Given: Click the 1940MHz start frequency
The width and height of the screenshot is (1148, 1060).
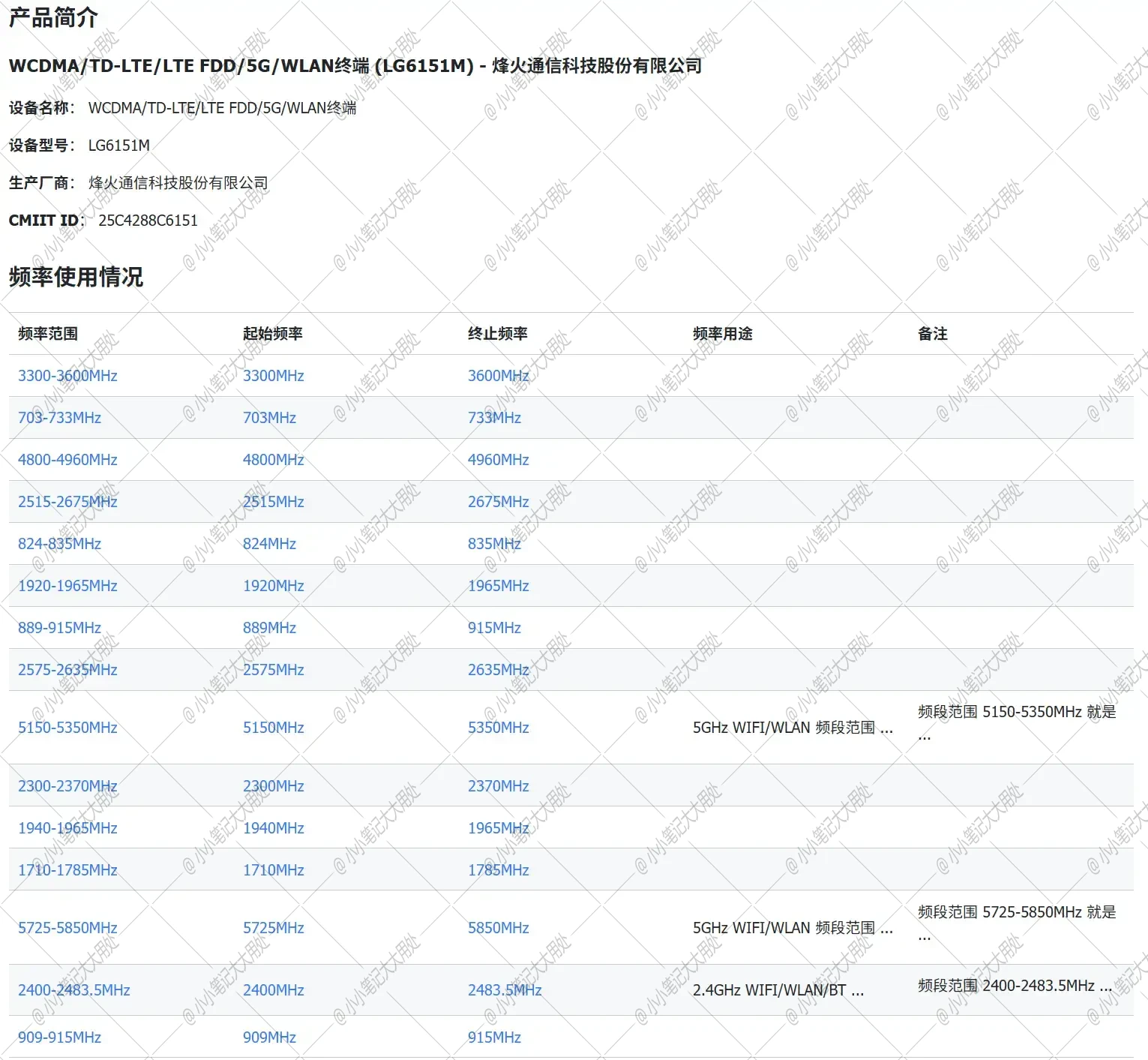Looking at the screenshot, I should coord(273,828).
